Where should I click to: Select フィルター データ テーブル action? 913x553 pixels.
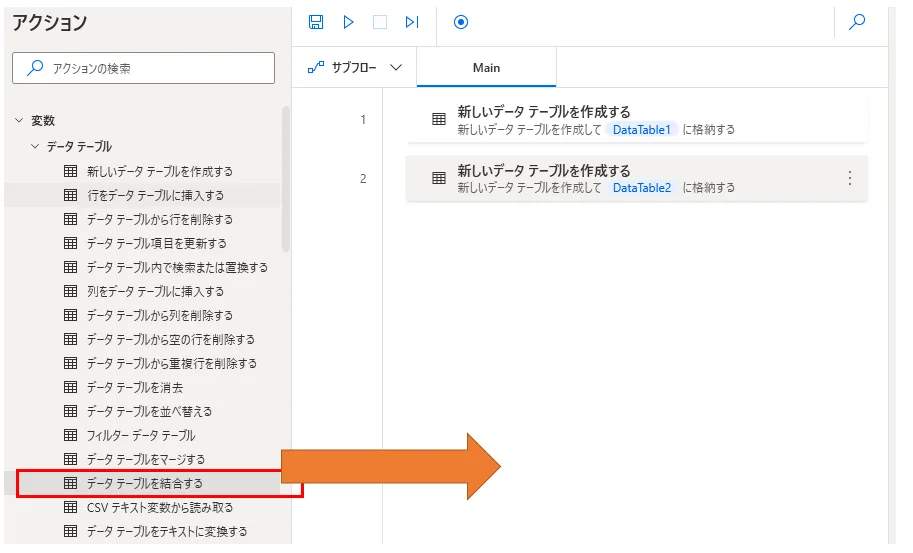141,435
